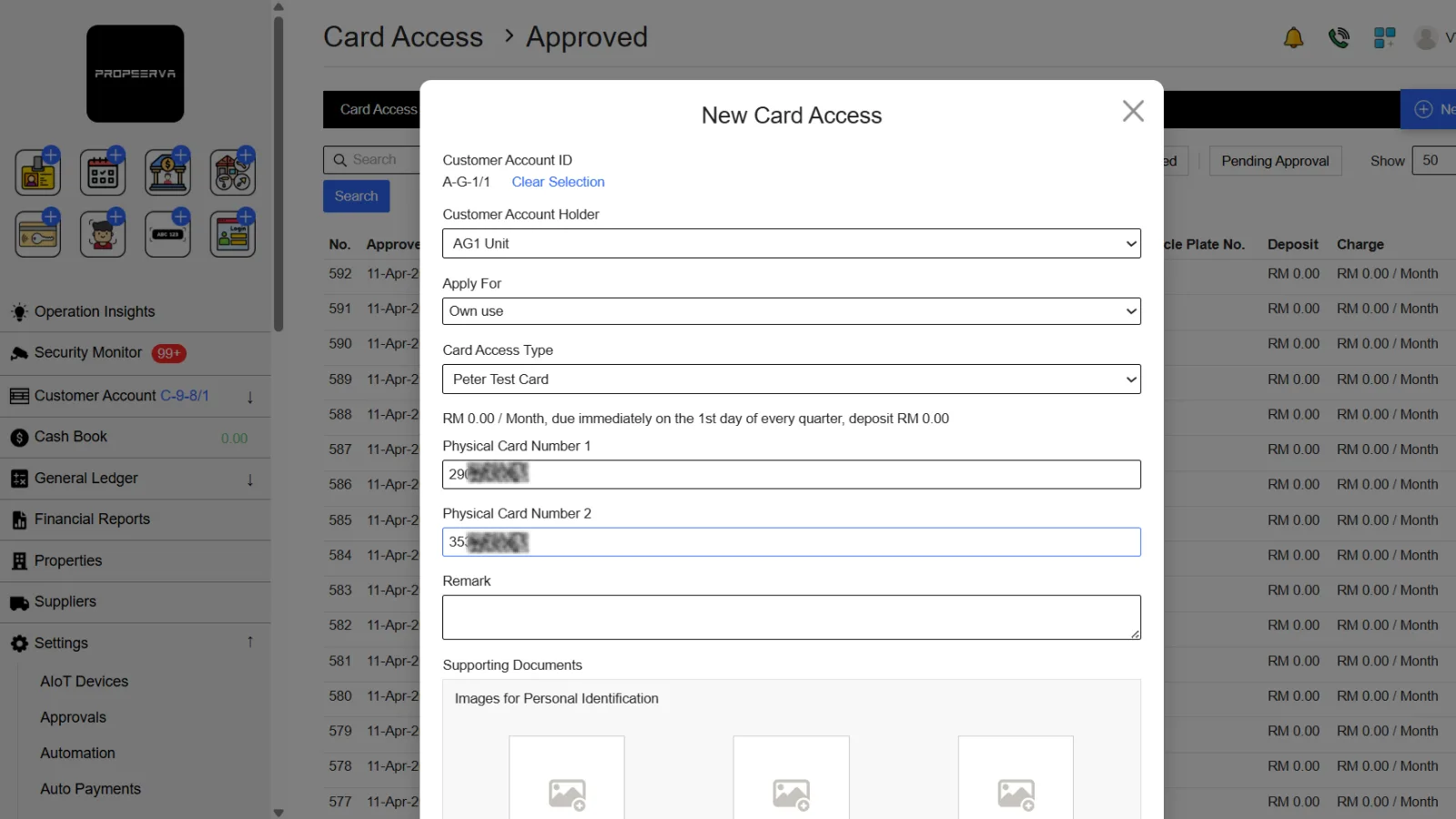Screen dimensions: 1456x819
Task: Click the Properva logo
Action: pyautogui.click(x=136, y=74)
